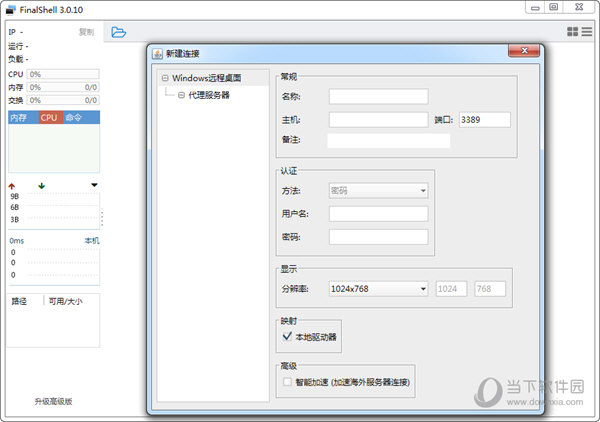Click the 本机 link beside 0ms
The height and width of the screenshot is (422, 600).
click(x=92, y=241)
